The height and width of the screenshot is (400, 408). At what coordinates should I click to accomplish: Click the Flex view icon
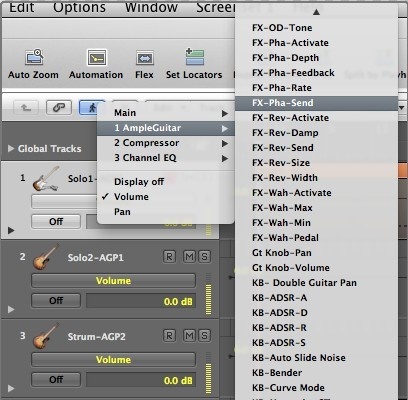click(x=145, y=58)
